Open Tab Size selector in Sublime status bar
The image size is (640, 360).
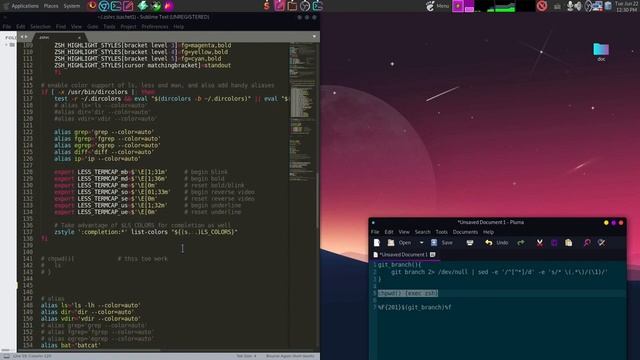[x=246, y=356]
